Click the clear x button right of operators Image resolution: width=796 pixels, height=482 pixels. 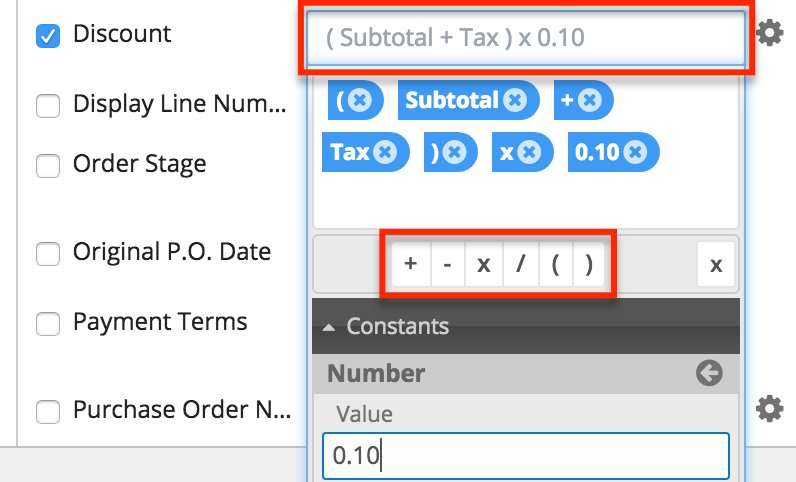(715, 265)
